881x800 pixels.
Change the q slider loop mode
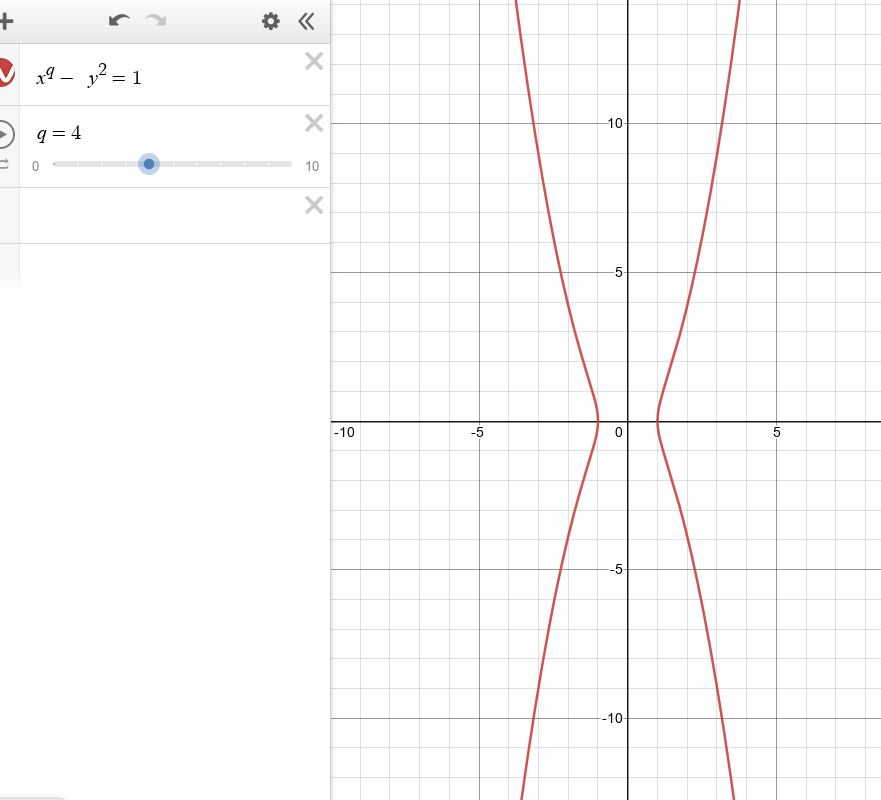click(x=4, y=164)
